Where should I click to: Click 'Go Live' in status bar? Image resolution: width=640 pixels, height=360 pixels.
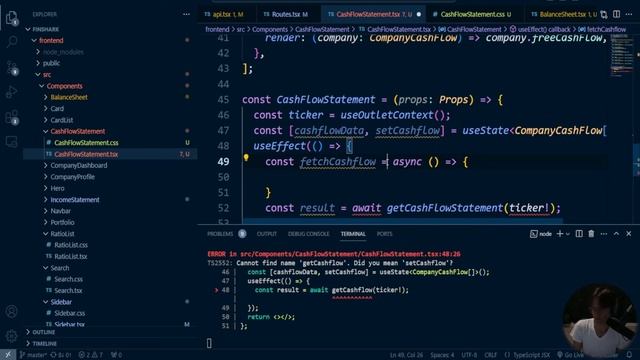571,355
